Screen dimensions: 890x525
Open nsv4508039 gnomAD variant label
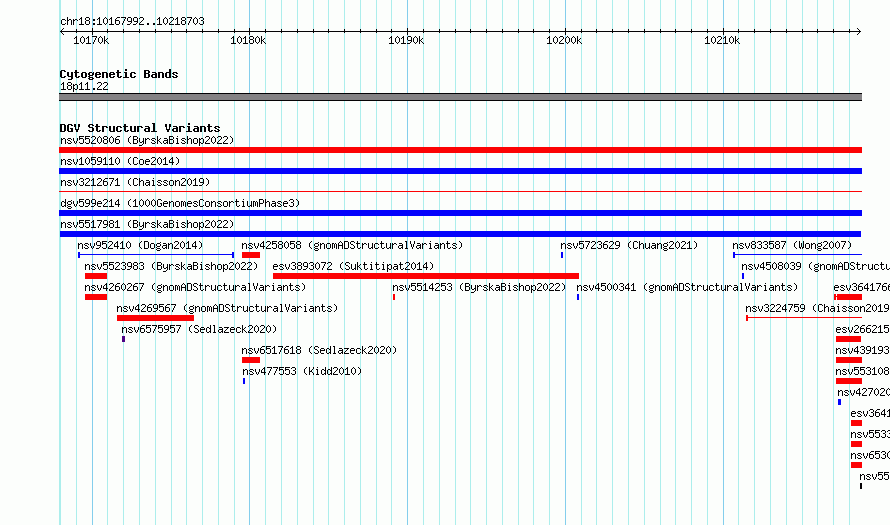tap(815, 266)
